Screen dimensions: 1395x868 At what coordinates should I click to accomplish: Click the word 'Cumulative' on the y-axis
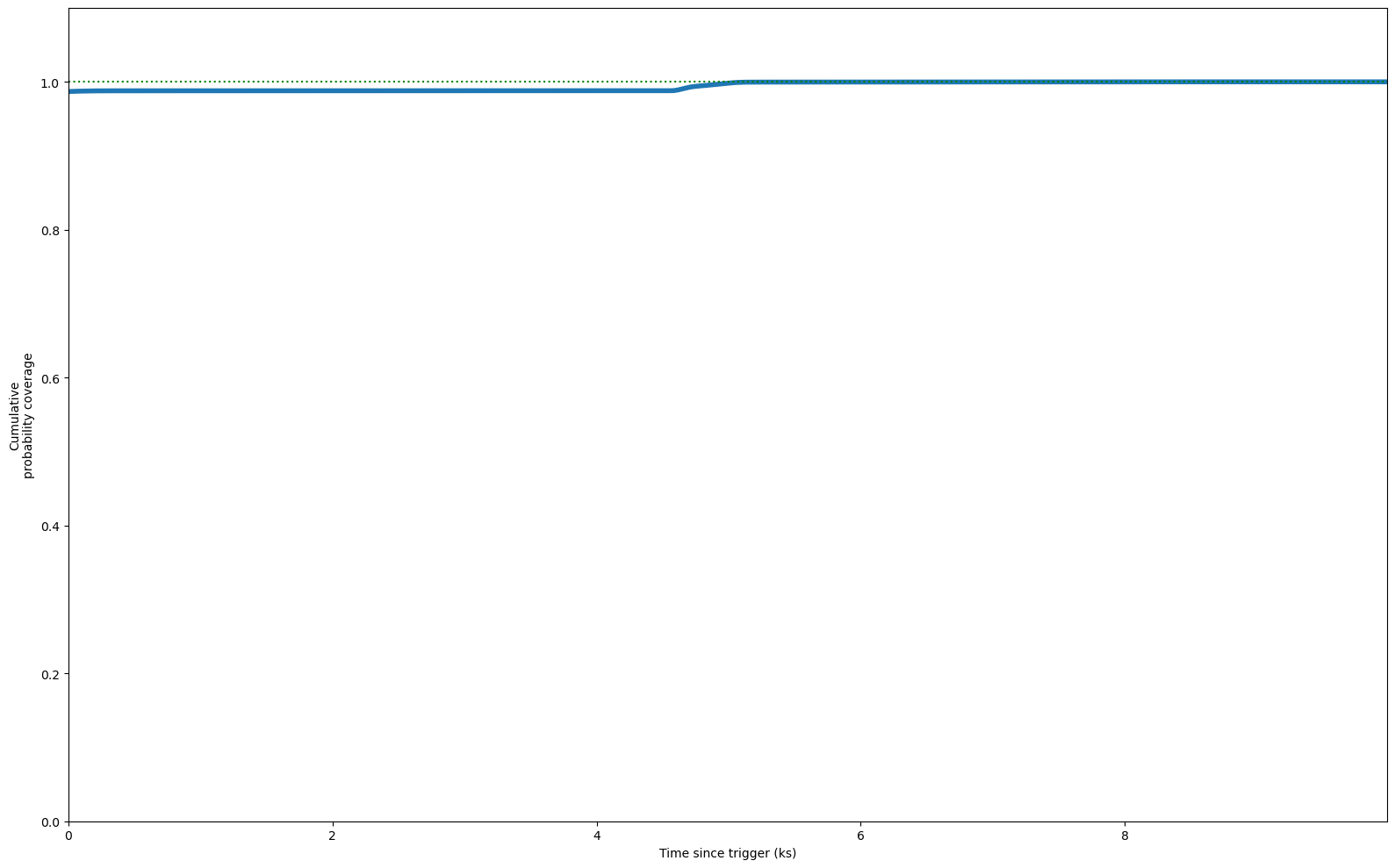tap(15, 416)
